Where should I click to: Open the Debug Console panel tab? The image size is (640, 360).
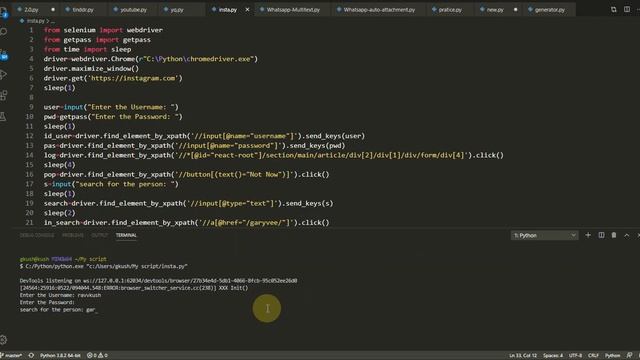pos(37,236)
